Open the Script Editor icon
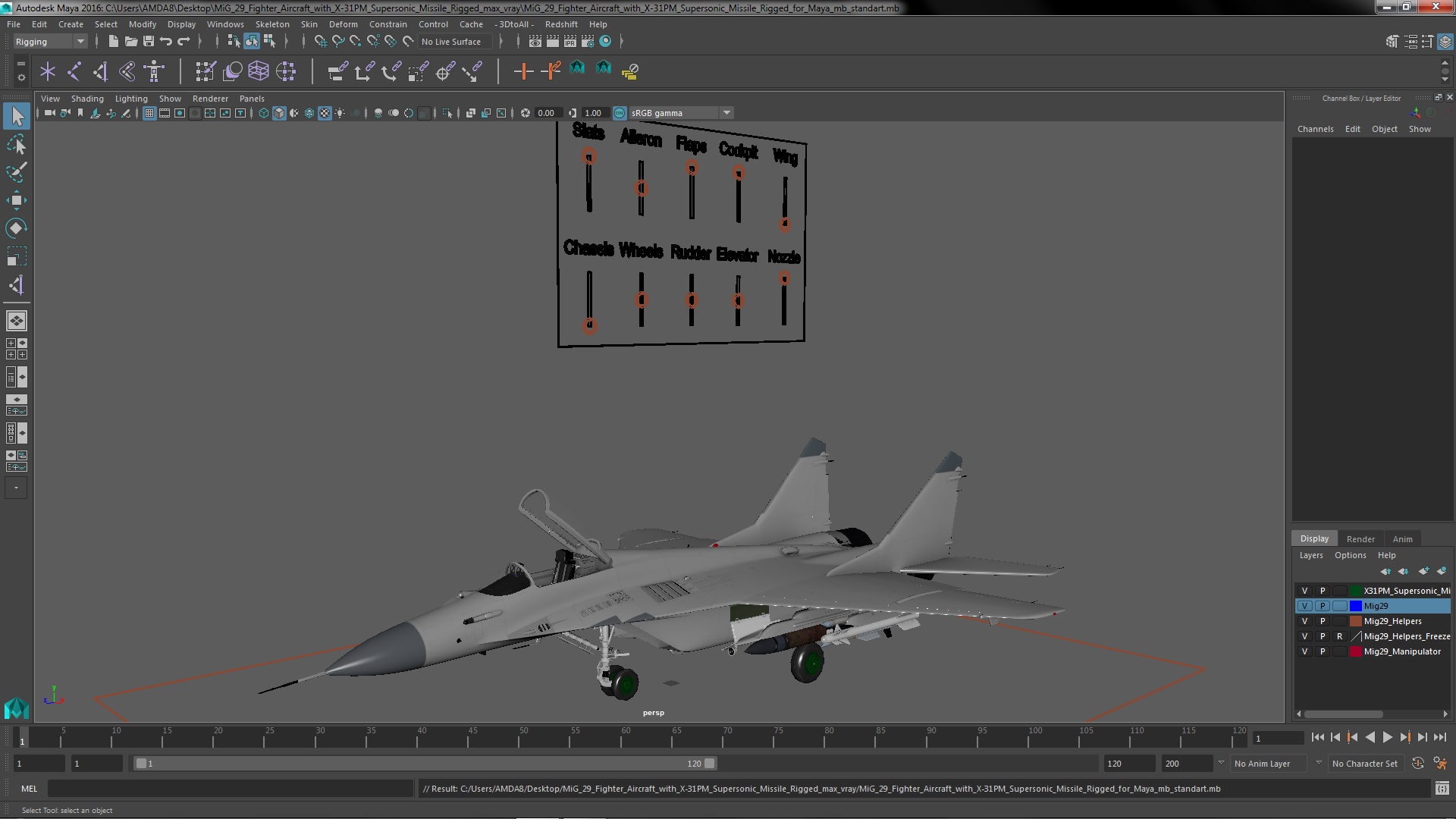Screen dimensions: 1456x819 1442,789
